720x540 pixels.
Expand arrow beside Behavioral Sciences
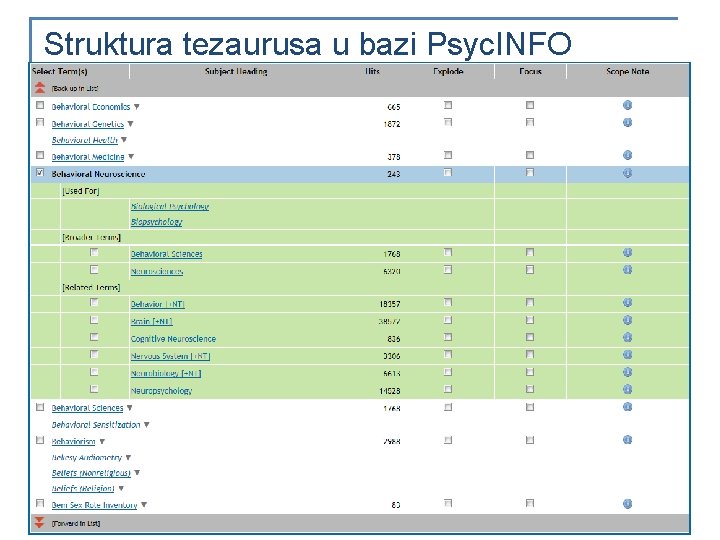pyautogui.click(x=129, y=408)
